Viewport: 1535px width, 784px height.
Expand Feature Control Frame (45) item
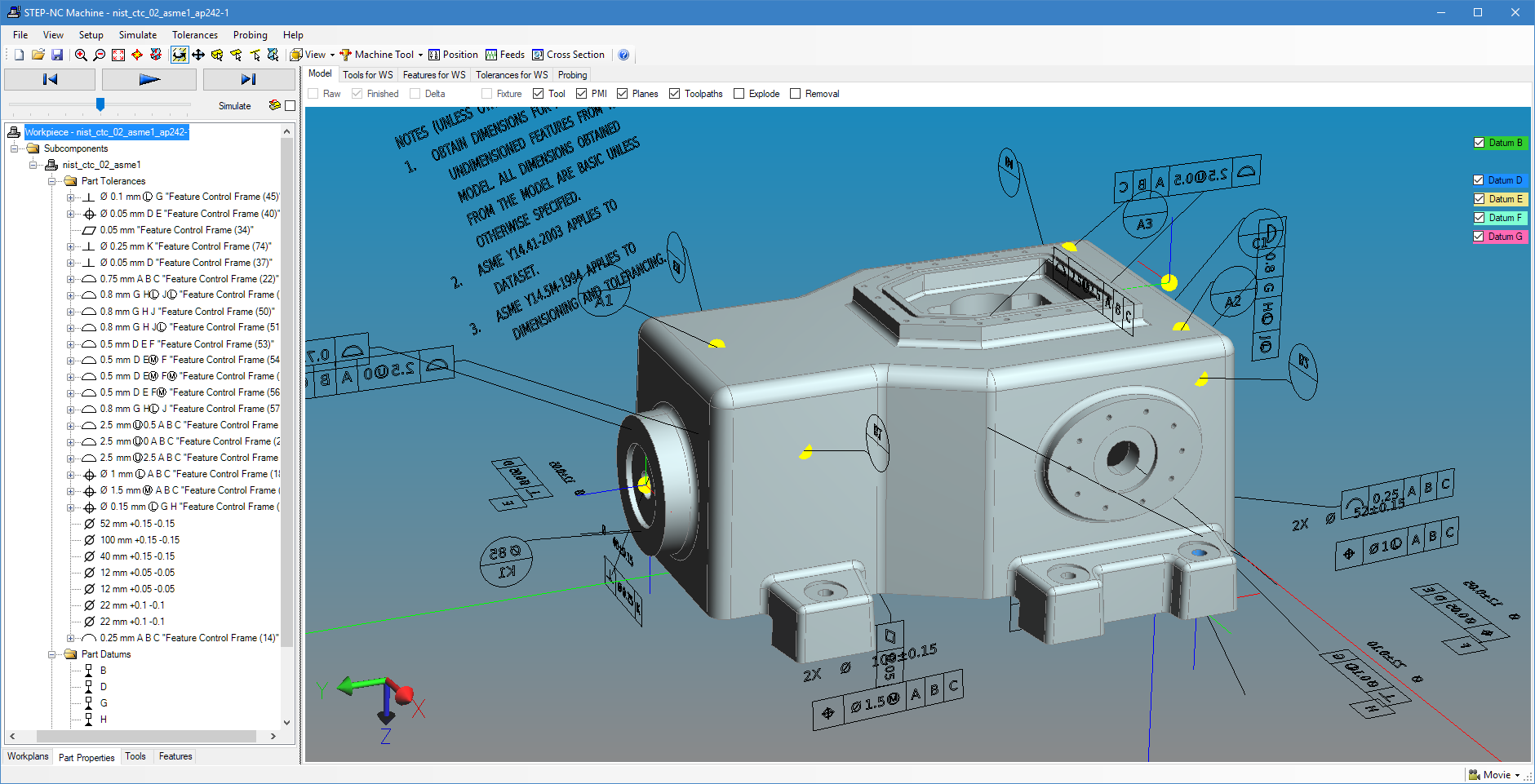click(x=71, y=197)
